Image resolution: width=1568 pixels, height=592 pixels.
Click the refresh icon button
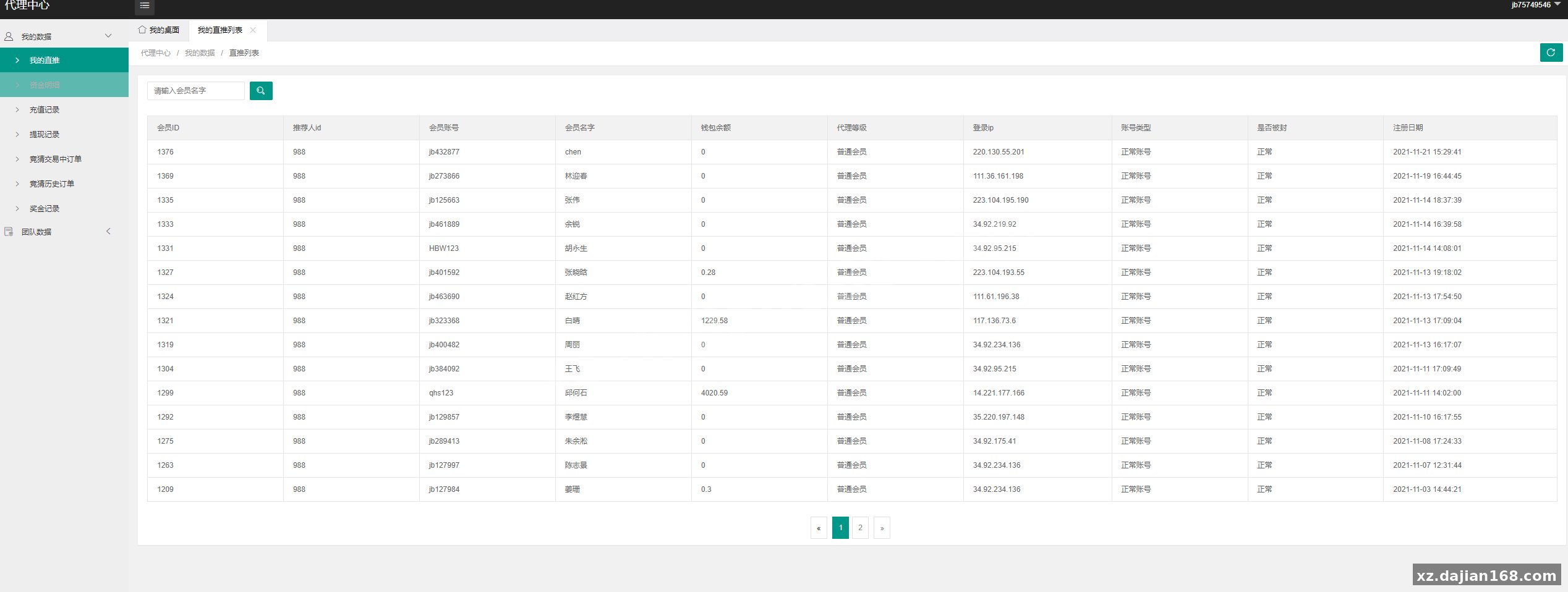[x=1551, y=53]
